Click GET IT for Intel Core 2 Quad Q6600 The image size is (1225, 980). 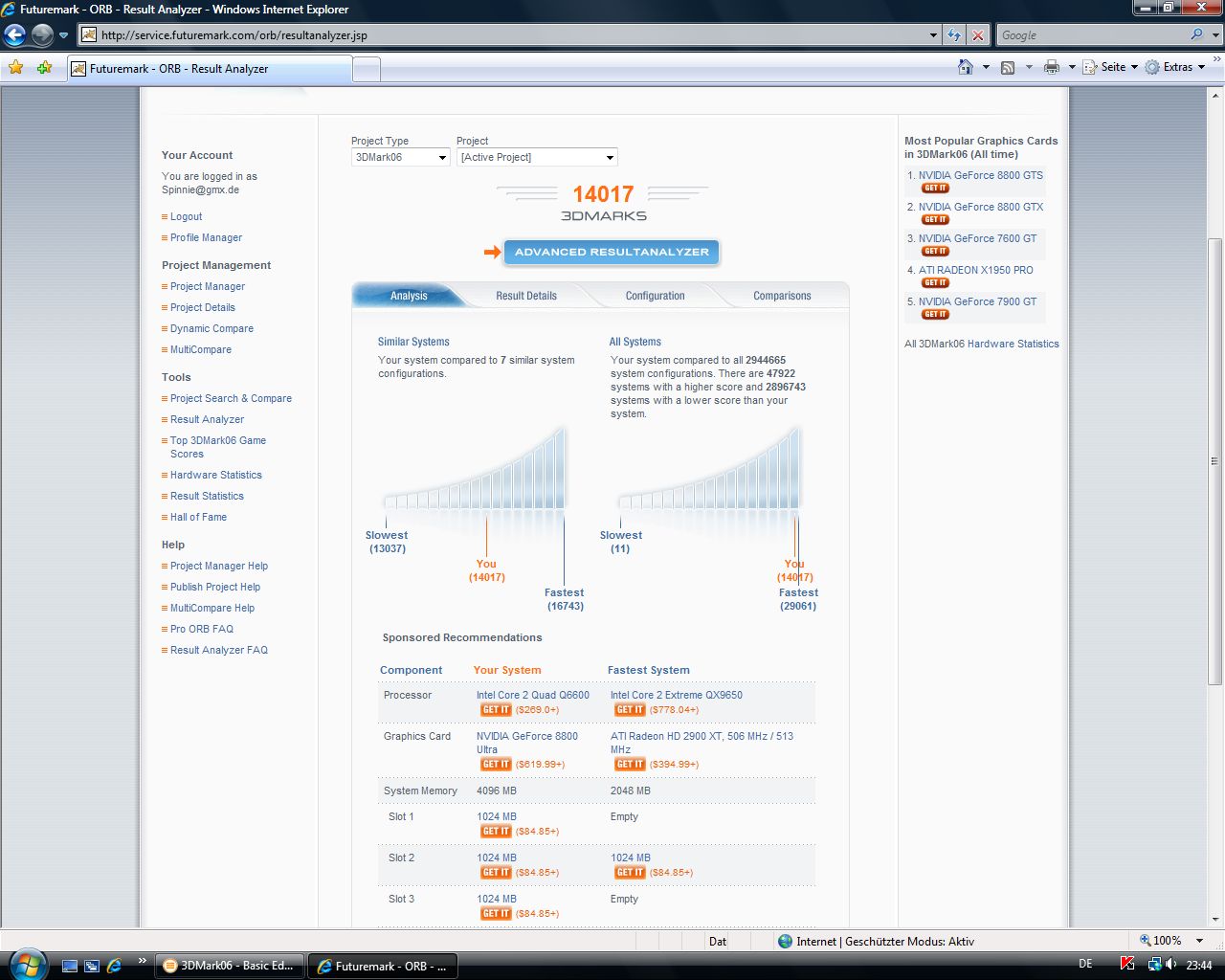point(496,710)
